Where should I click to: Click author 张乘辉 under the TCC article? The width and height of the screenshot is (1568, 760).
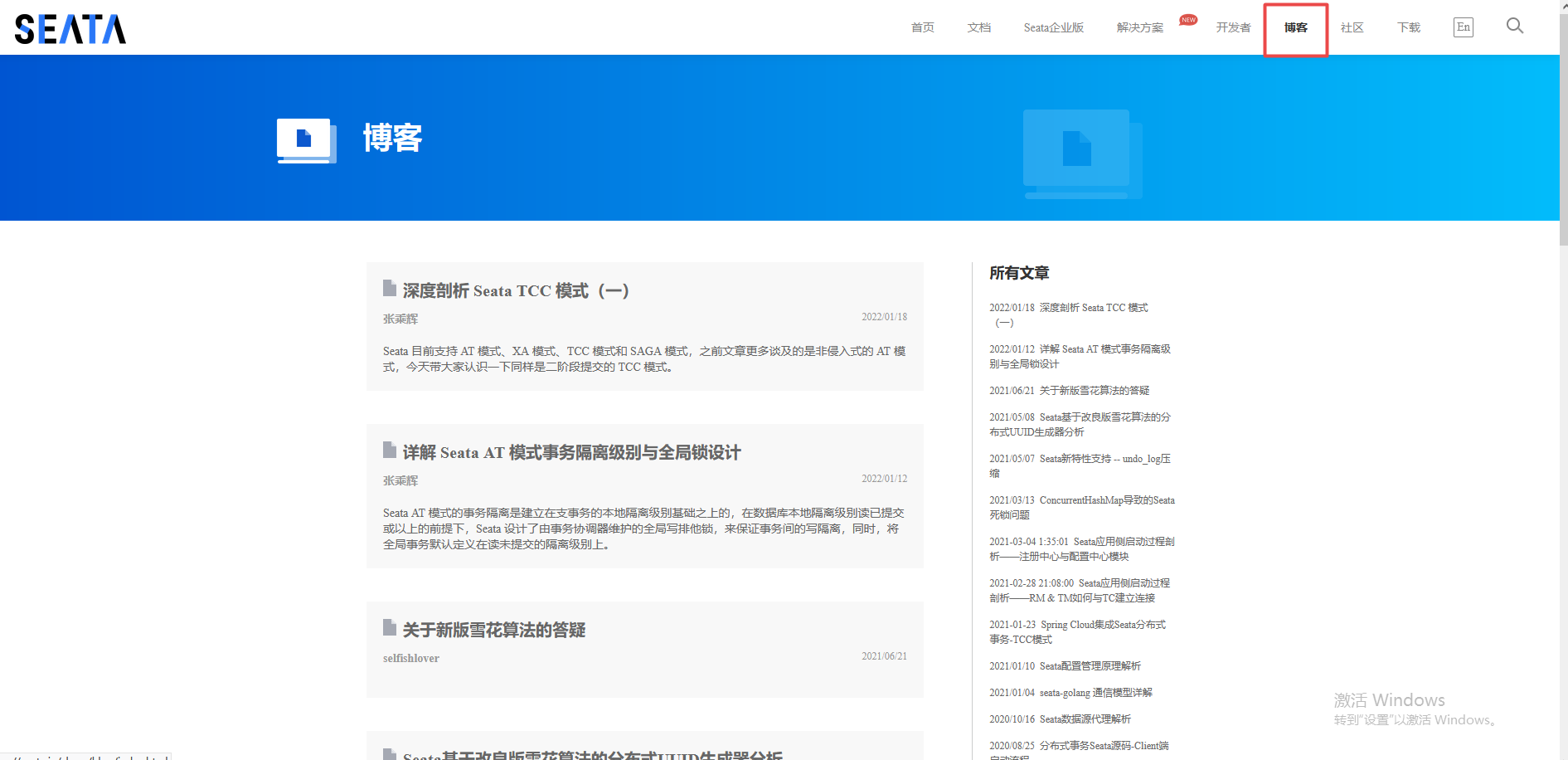400,319
